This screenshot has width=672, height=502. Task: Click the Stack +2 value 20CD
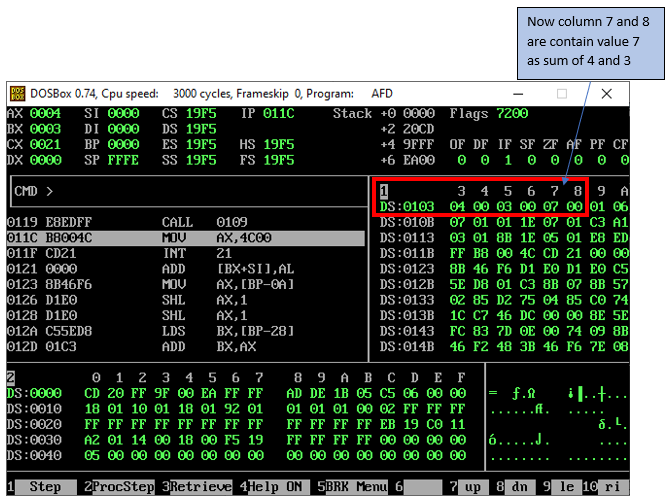[419, 129]
